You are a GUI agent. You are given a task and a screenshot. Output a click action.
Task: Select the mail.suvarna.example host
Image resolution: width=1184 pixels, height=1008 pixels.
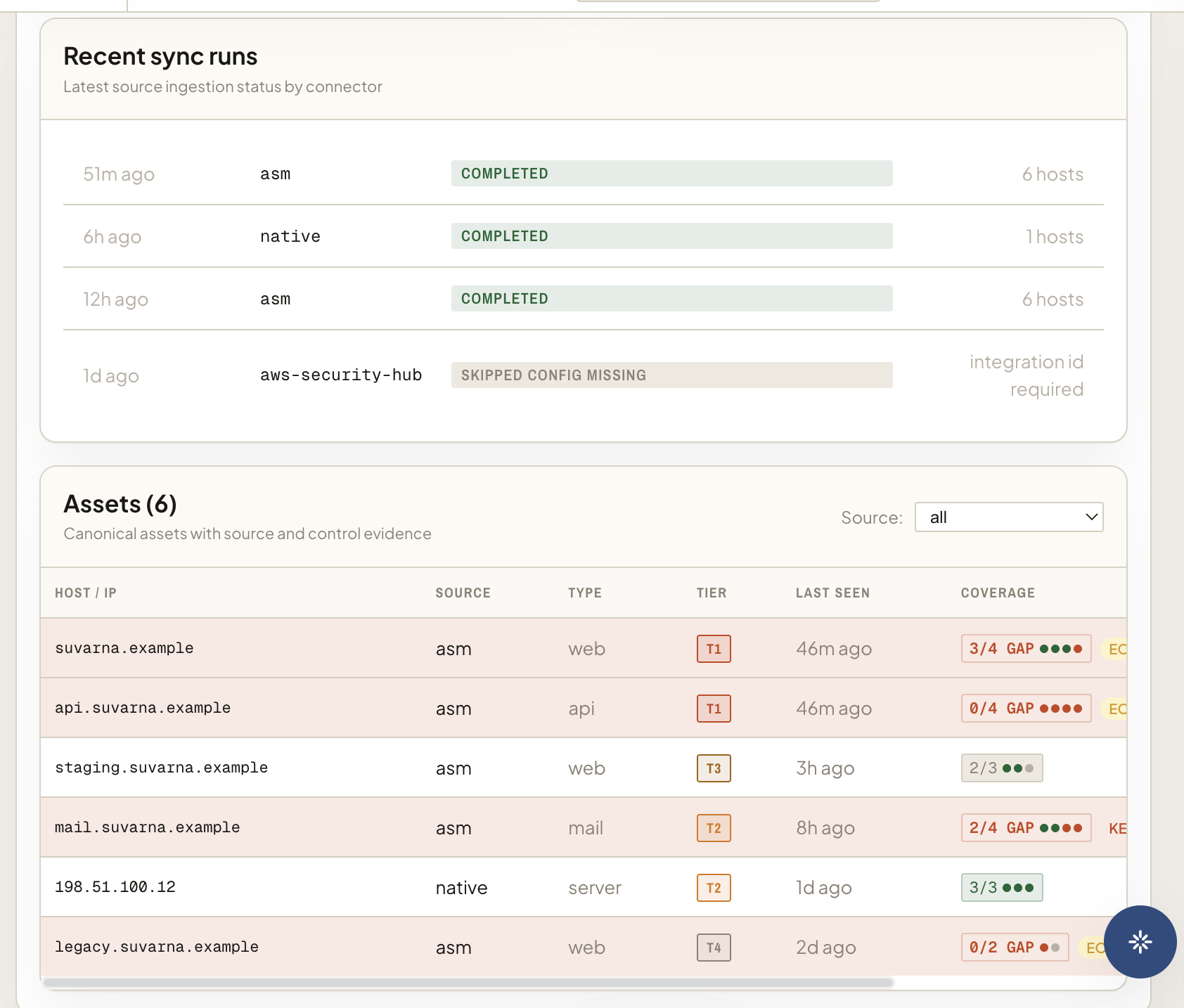coord(147,827)
